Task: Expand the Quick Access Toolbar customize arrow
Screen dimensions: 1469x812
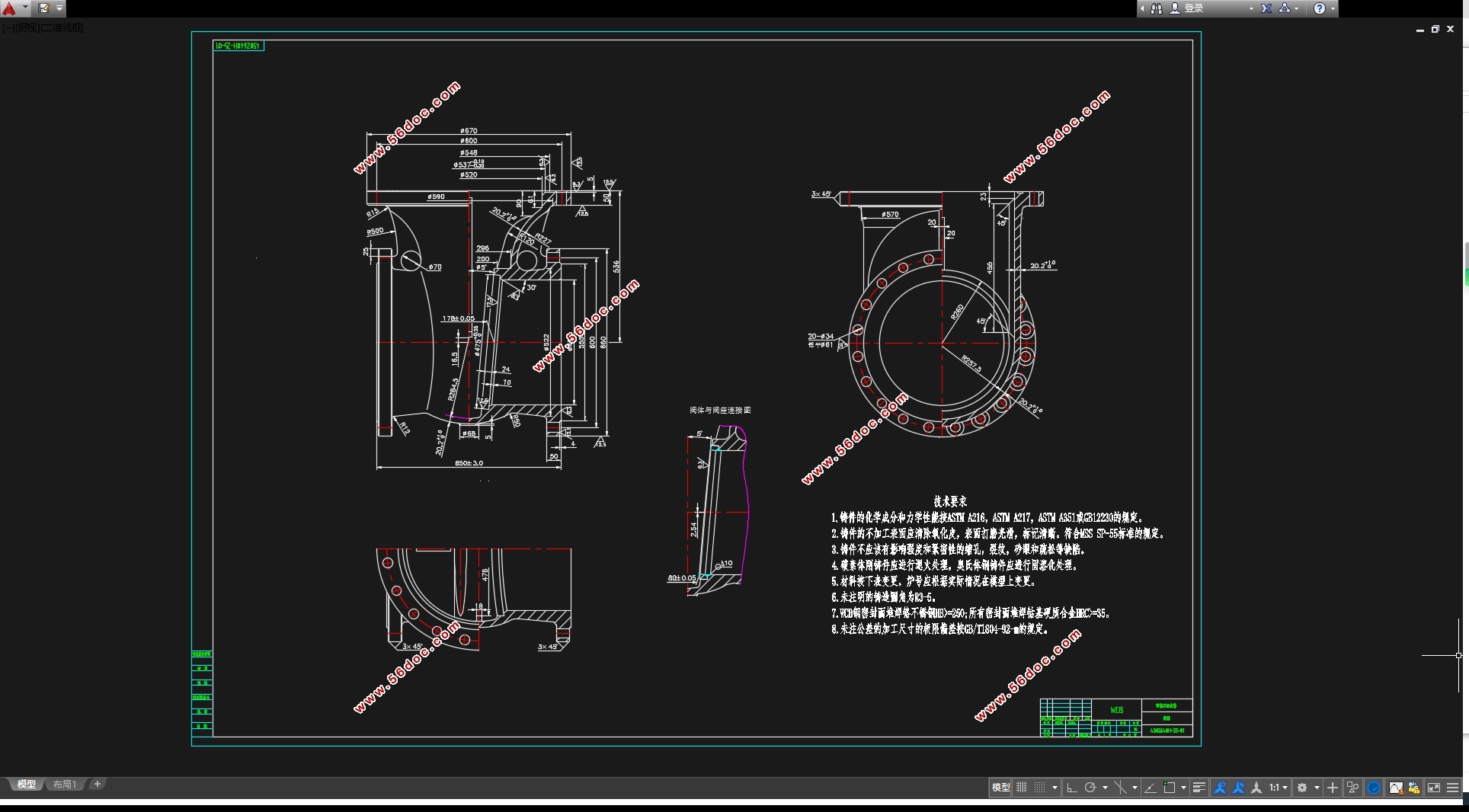Action: tap(59, 8)
